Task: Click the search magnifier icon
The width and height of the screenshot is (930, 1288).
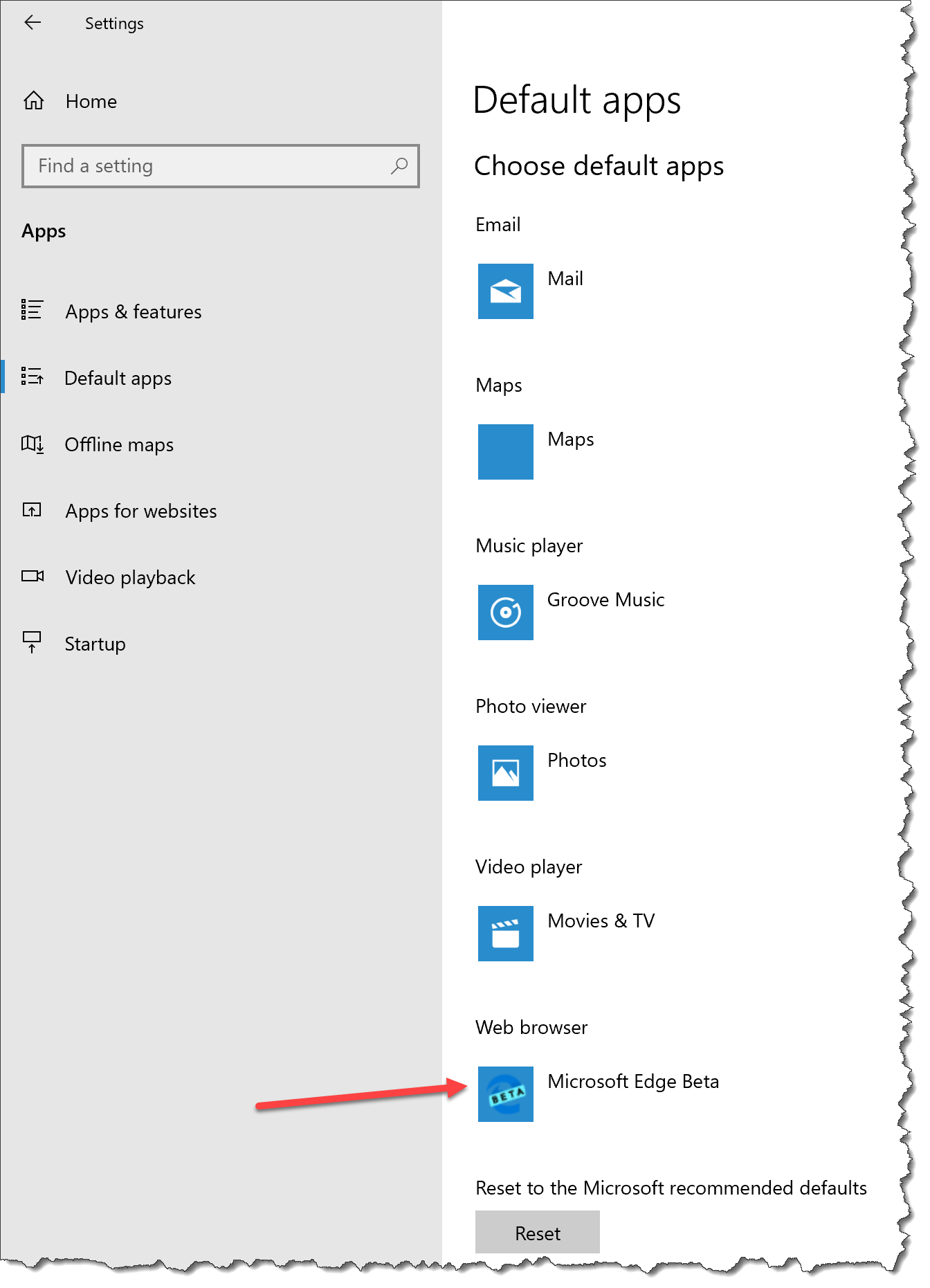Action: (x=399, y=166)
